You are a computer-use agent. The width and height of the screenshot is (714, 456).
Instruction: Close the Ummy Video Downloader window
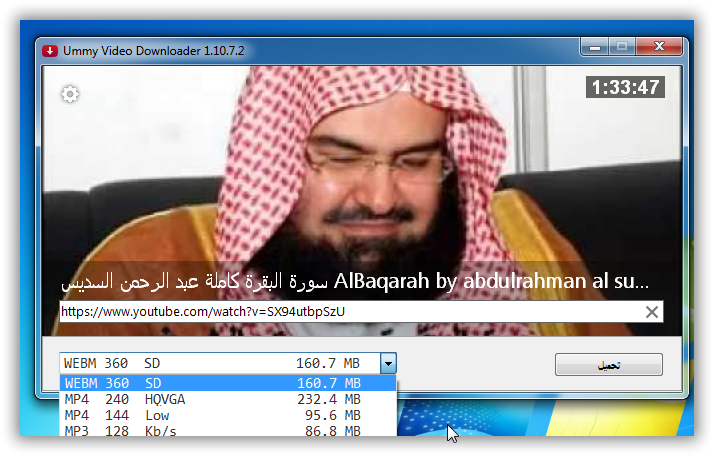659,46
